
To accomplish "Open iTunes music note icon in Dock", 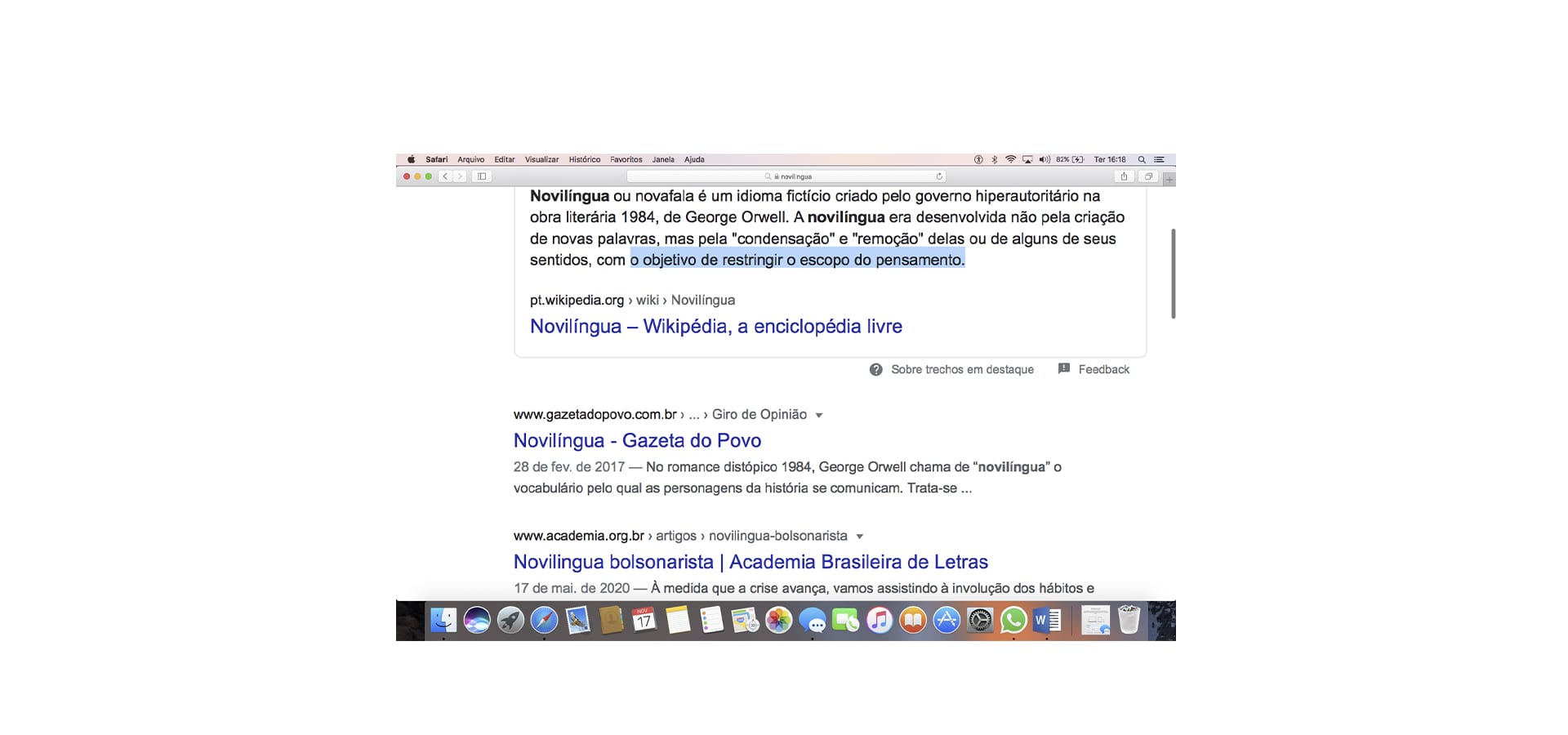I will click(x=879, y=621).
